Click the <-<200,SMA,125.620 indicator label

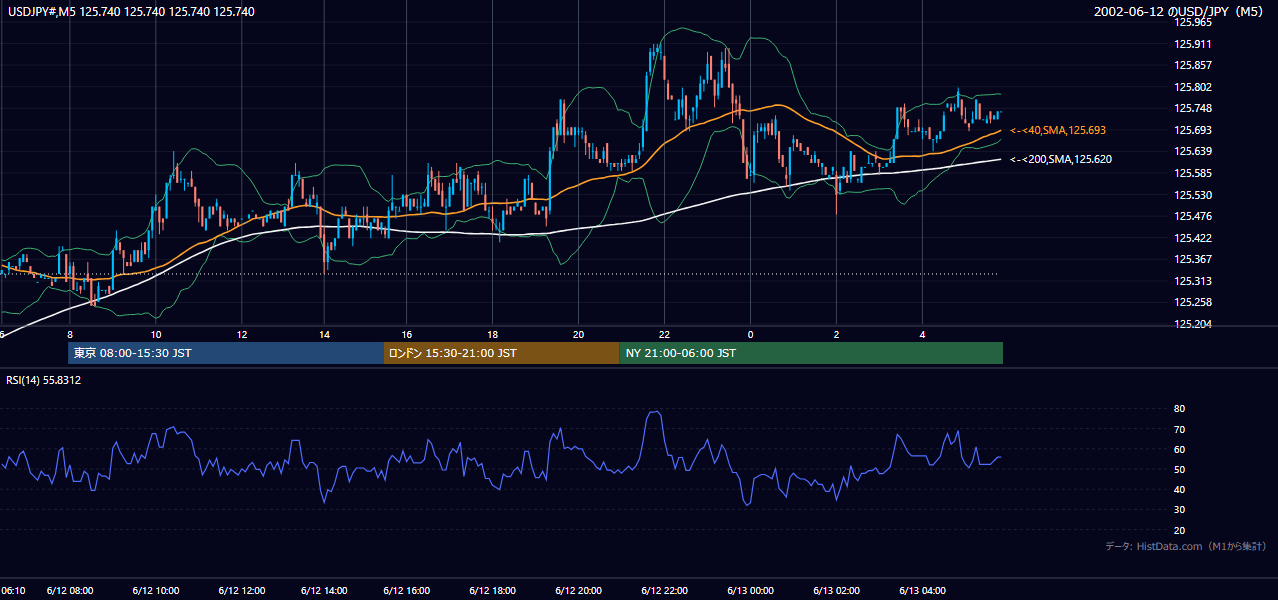coord(1061,159)
